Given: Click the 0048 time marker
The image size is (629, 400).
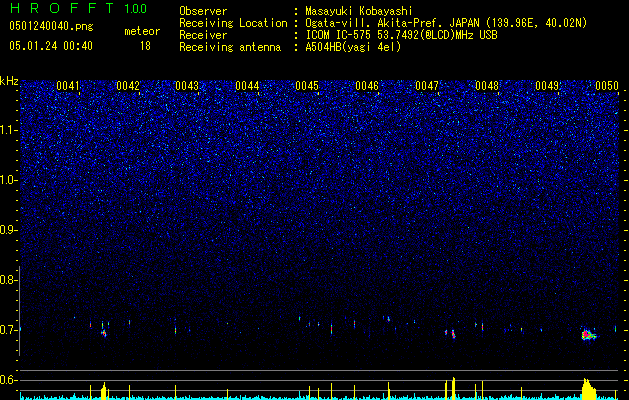Looking at the screenshot, I should [487, 86].
